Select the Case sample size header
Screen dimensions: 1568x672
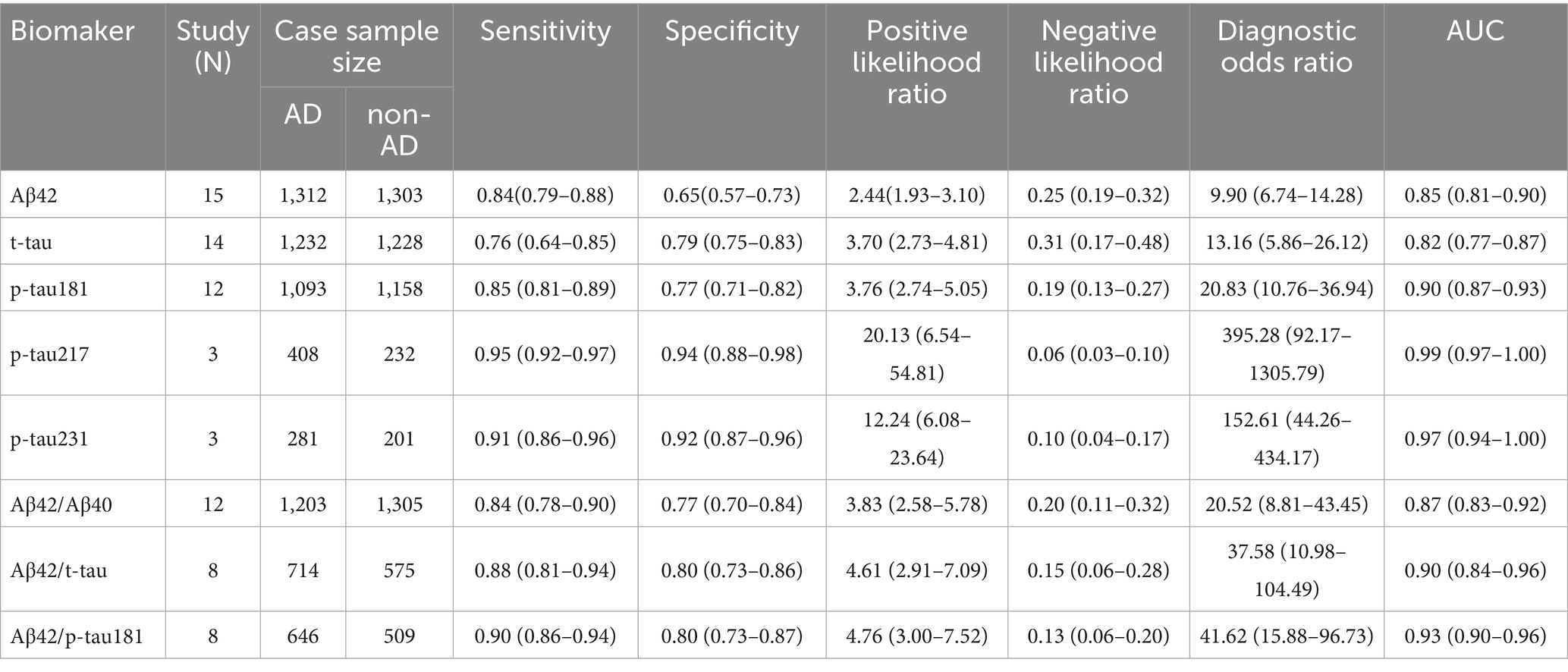357,46
